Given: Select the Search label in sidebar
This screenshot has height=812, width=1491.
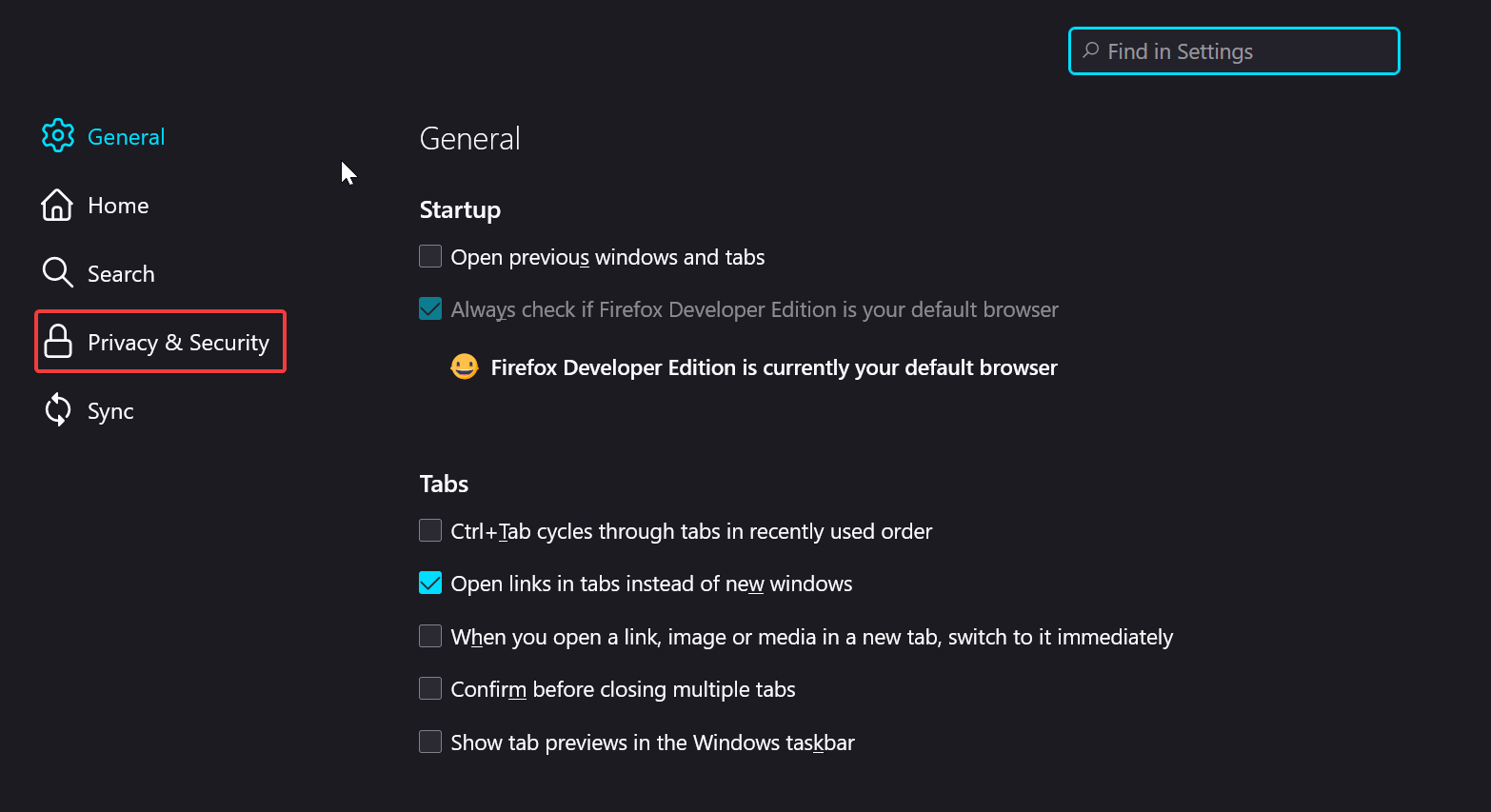Looking at the screenshot, I should [x=121, y=274].
